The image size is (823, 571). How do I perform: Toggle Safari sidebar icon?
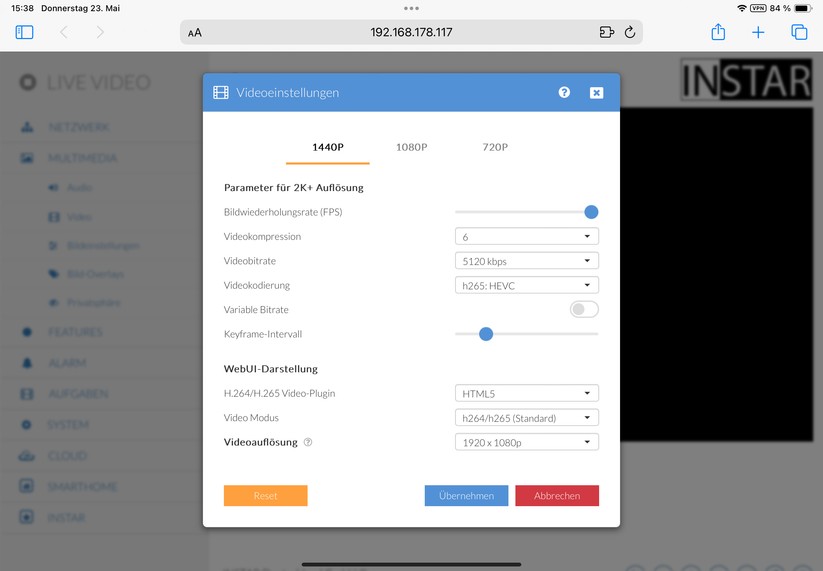[x=24, y=33]
